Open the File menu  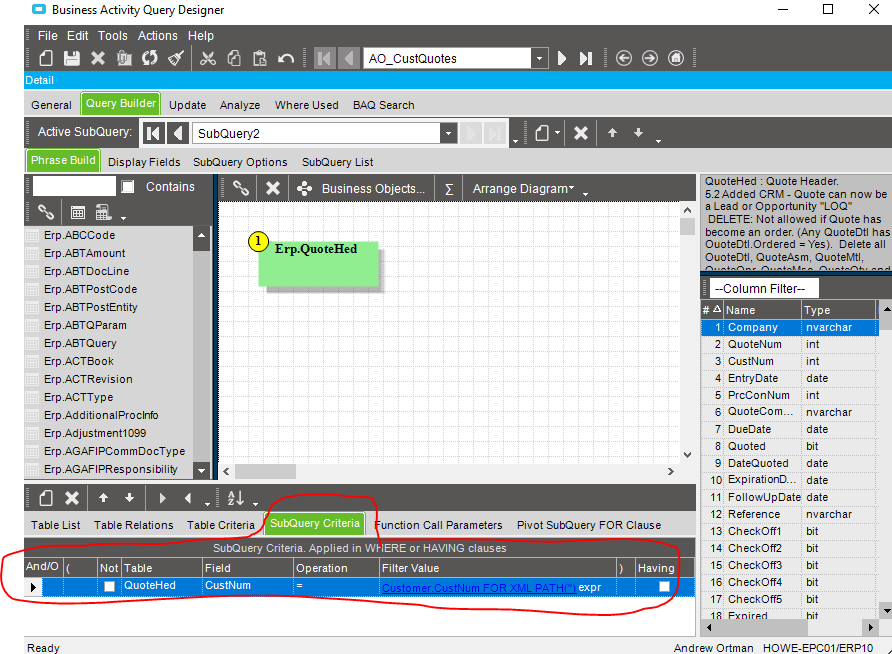[x=48, y=35]
